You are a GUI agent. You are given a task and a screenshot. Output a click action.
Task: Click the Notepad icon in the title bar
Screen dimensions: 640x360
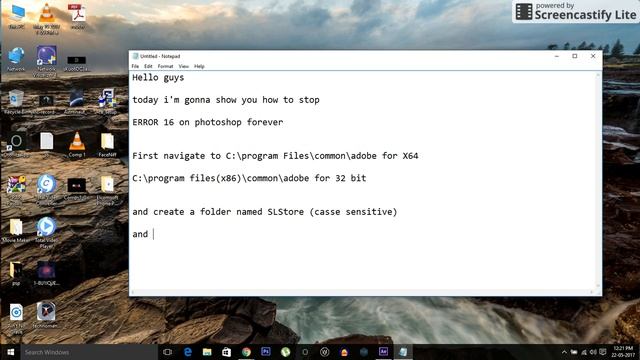tap(135, 56)
